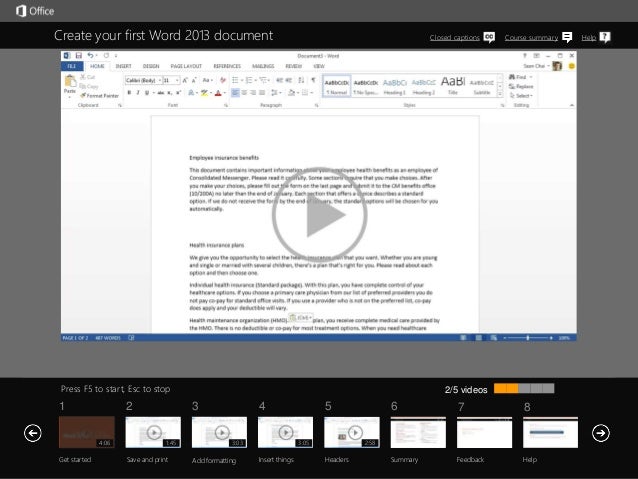Viewport: 638px width, 479px height.
Task: Toggle Show/Hide paragraph marks
Action: (x=313, y=80)
